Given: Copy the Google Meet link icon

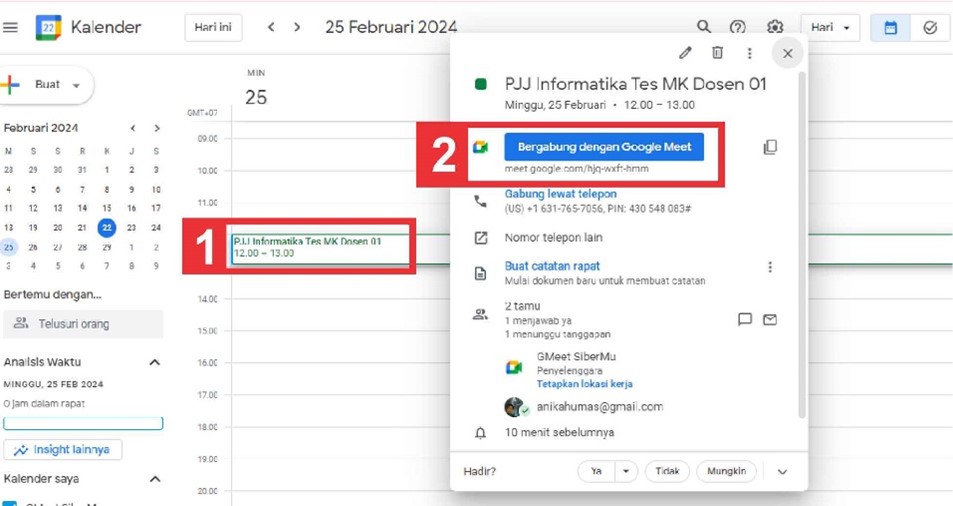Looking at the screenshot, I should [x=770, y=147].
